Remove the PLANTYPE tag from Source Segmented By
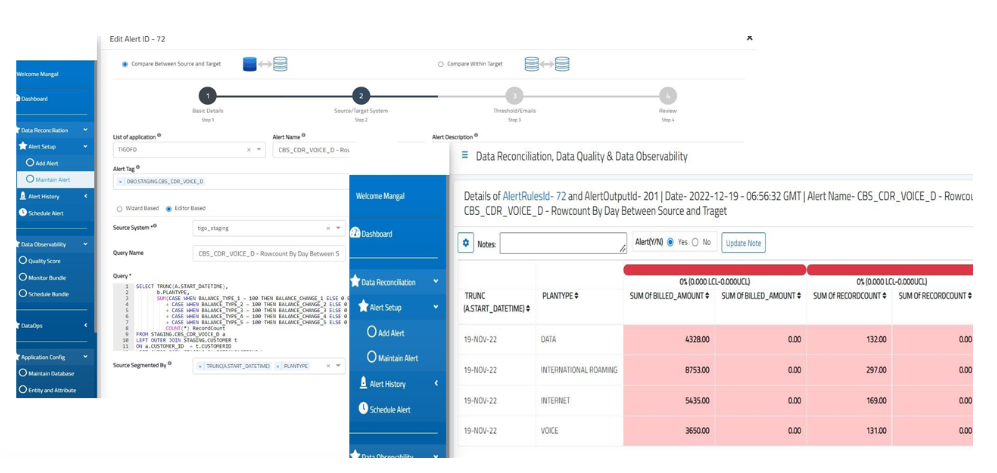Viewport: 997px width, 473px height. tap(278, 366)
